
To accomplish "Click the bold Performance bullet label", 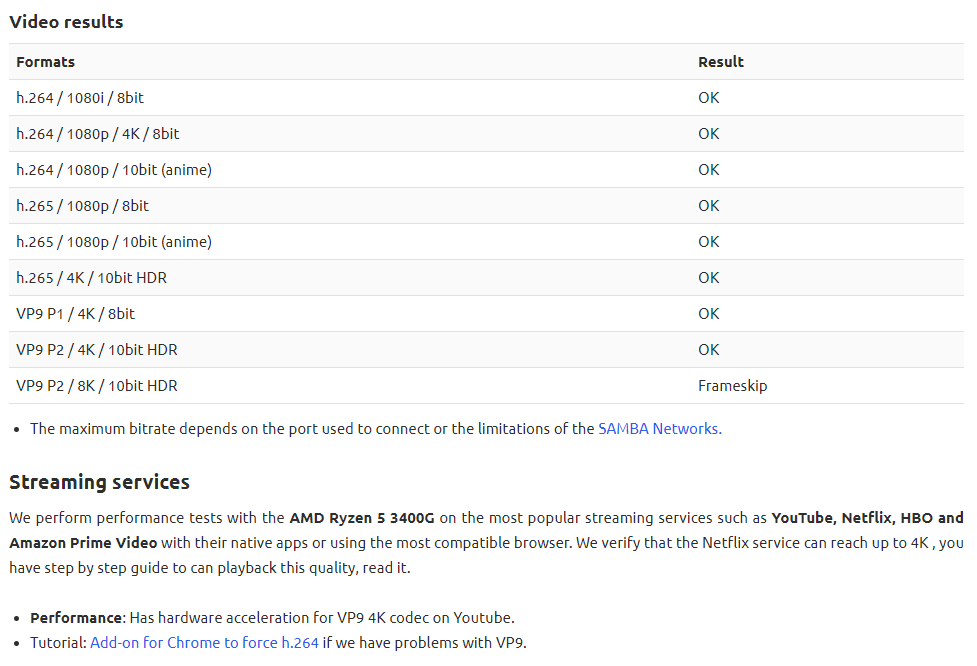I will 76,618.
